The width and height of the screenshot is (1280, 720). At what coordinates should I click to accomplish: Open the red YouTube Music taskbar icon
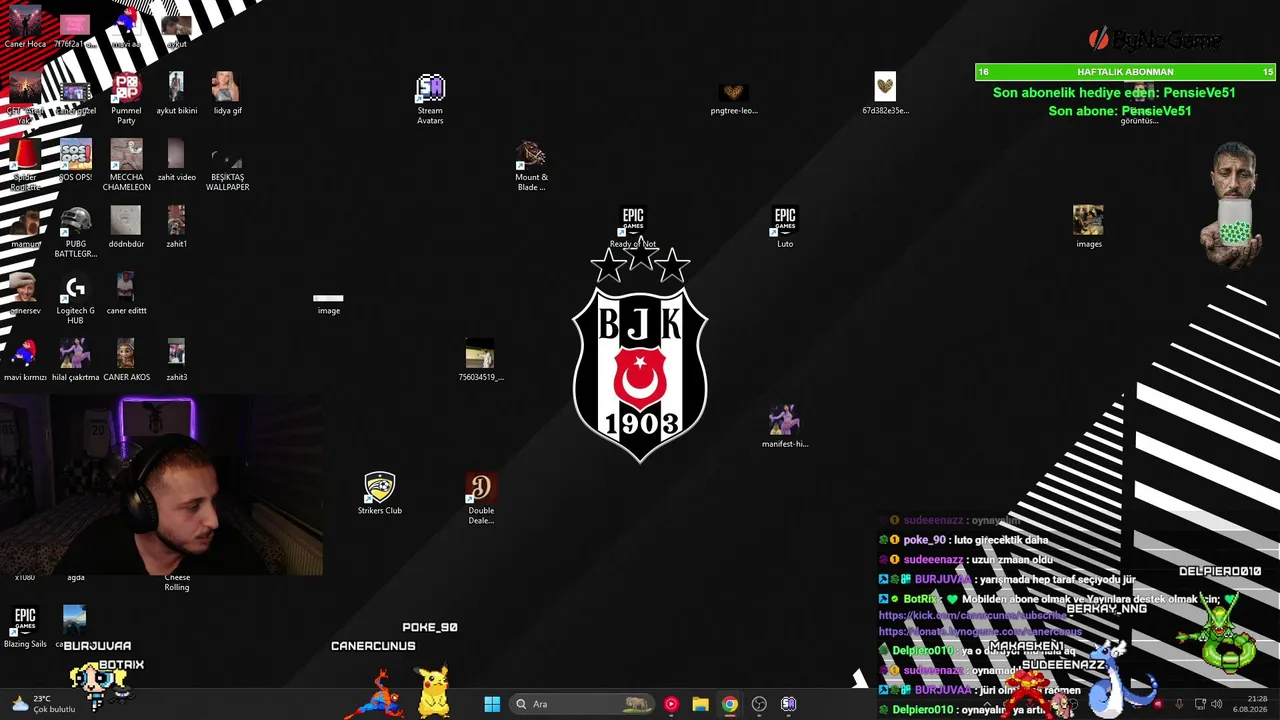[x=671, y=704]
